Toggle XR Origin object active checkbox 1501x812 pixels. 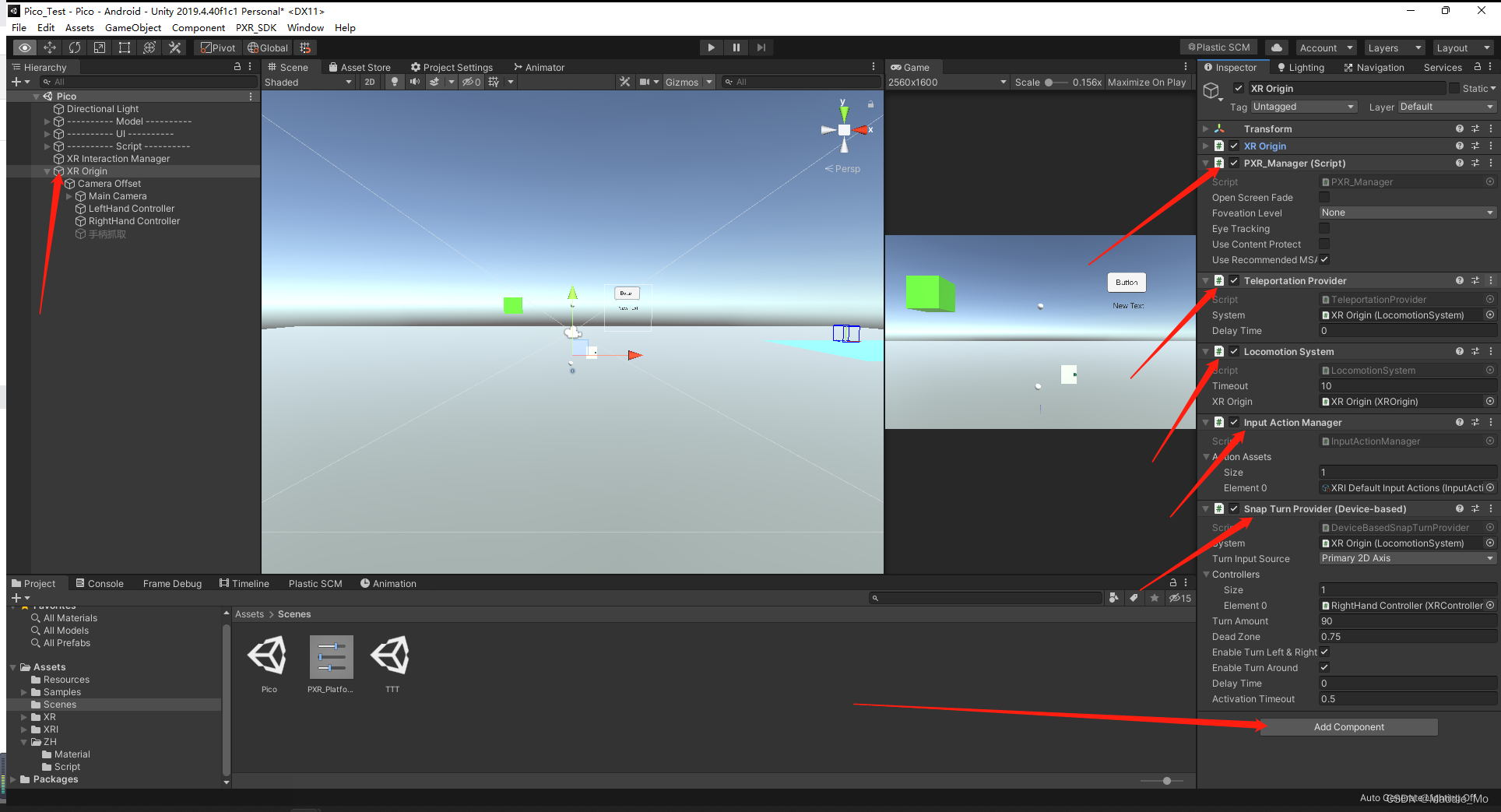(1239, 88)
